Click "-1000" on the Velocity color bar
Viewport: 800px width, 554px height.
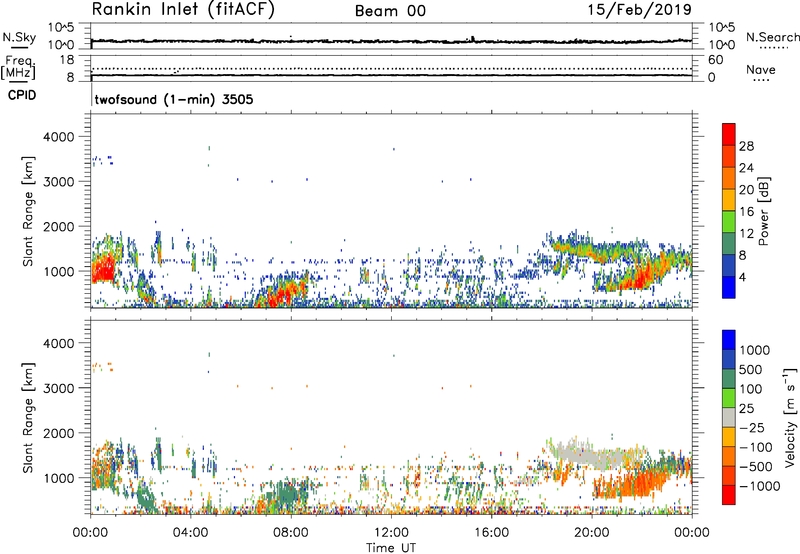pyautogui.click(x=759, y=486)
